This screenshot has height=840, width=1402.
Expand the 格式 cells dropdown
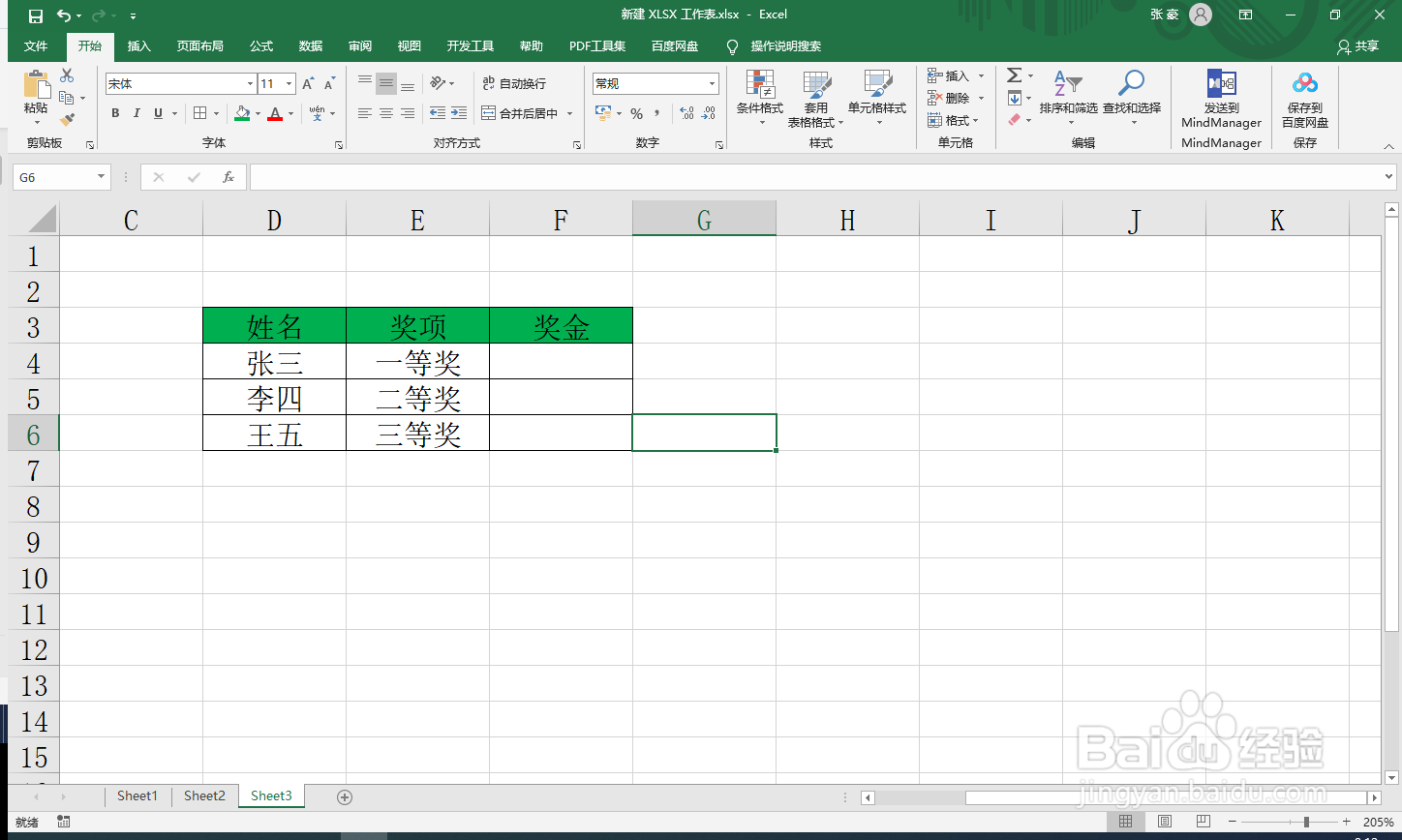[976, 121]
